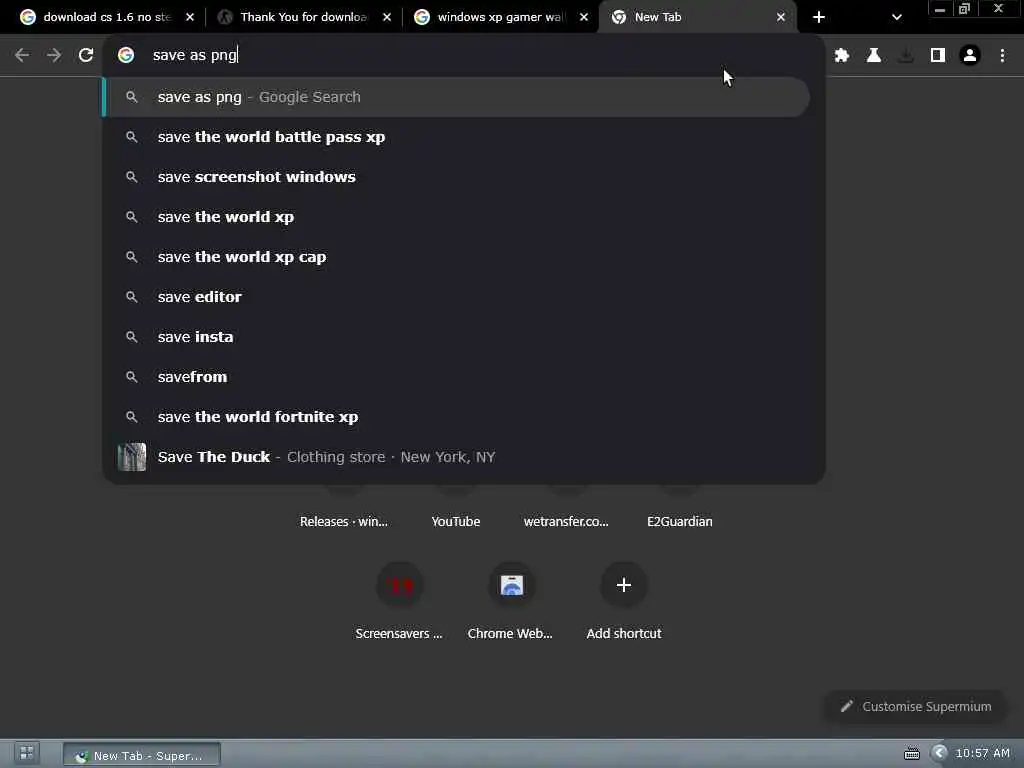Screen dimensions: 1024x768
Task: Close the 'windows xp gamer wal' tab
Action: [584, 17]
